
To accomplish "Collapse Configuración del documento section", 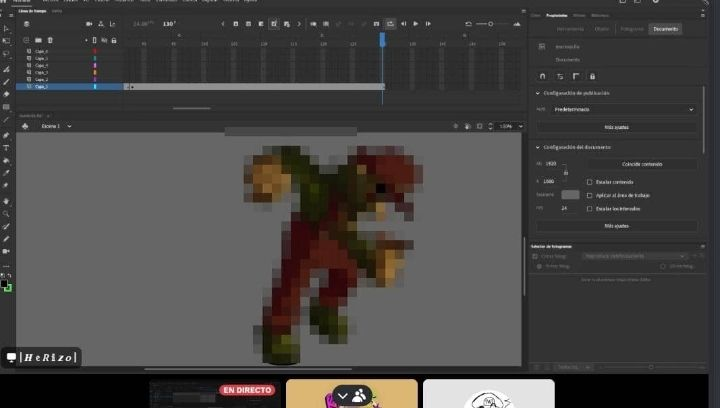I will (x=538, y=147).
